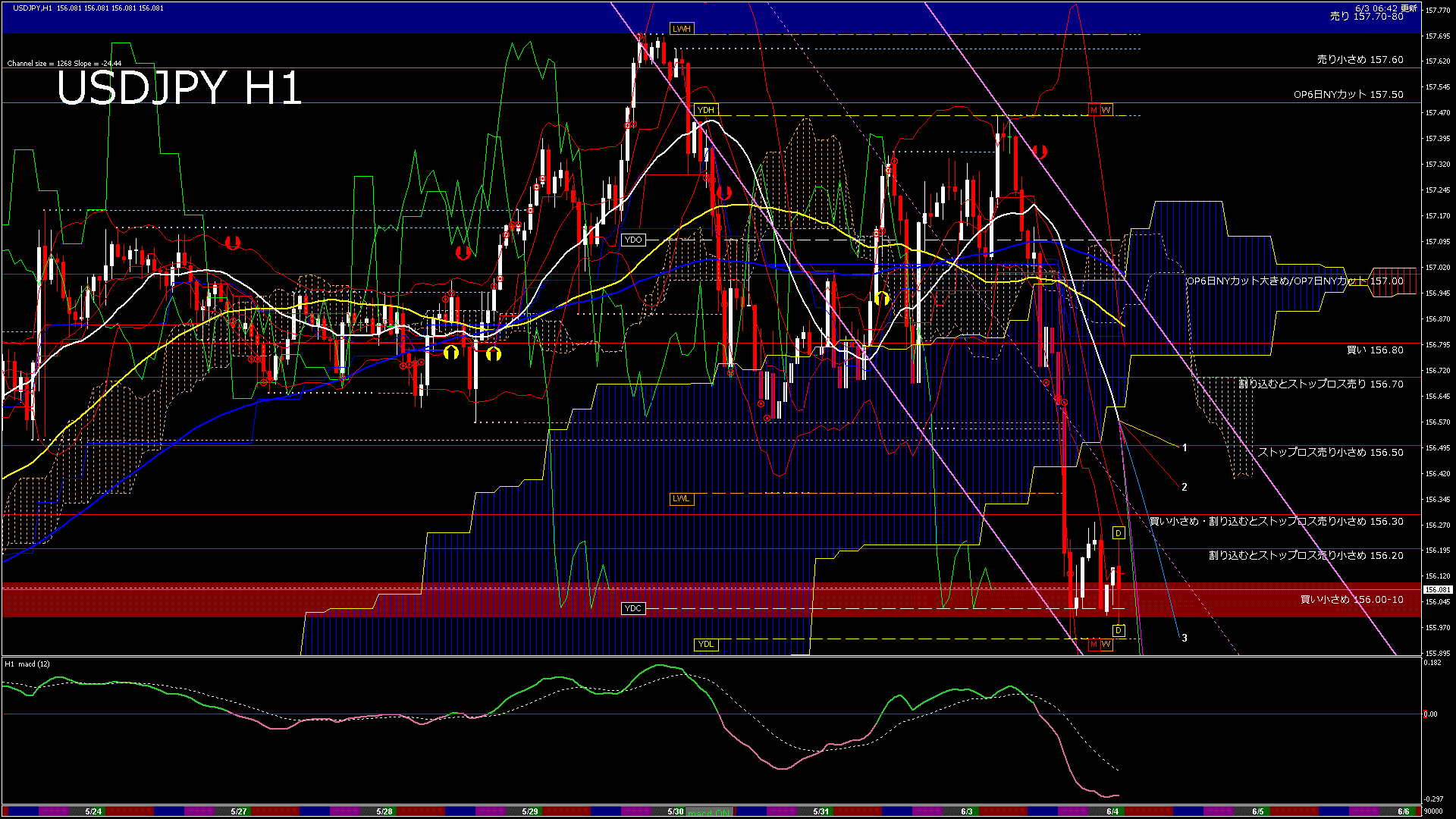Click the red arrow signal above the 6/3 peak
The image size is (1456, 819).
pos(1040,152)
